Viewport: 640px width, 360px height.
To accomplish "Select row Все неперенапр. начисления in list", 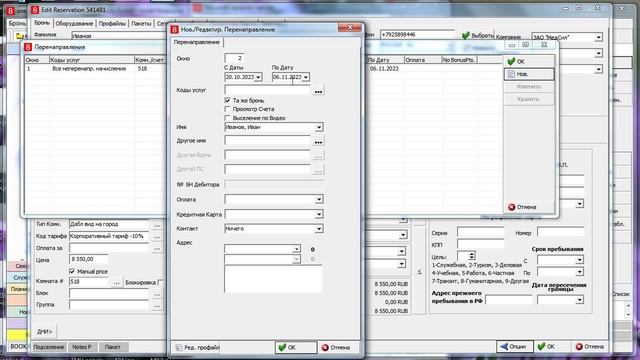I will point(89,69).
